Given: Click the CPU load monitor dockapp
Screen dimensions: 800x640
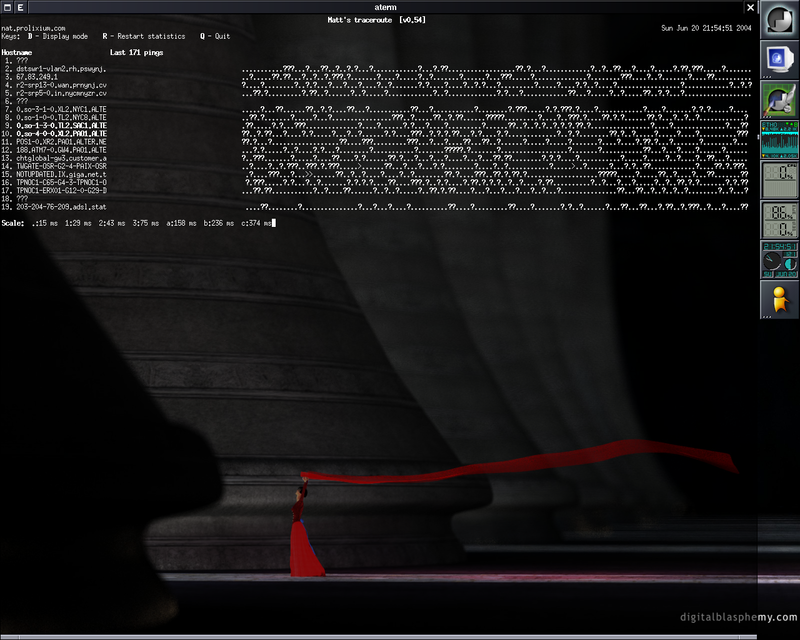Looking at the screenshot, I should (780, 180).
